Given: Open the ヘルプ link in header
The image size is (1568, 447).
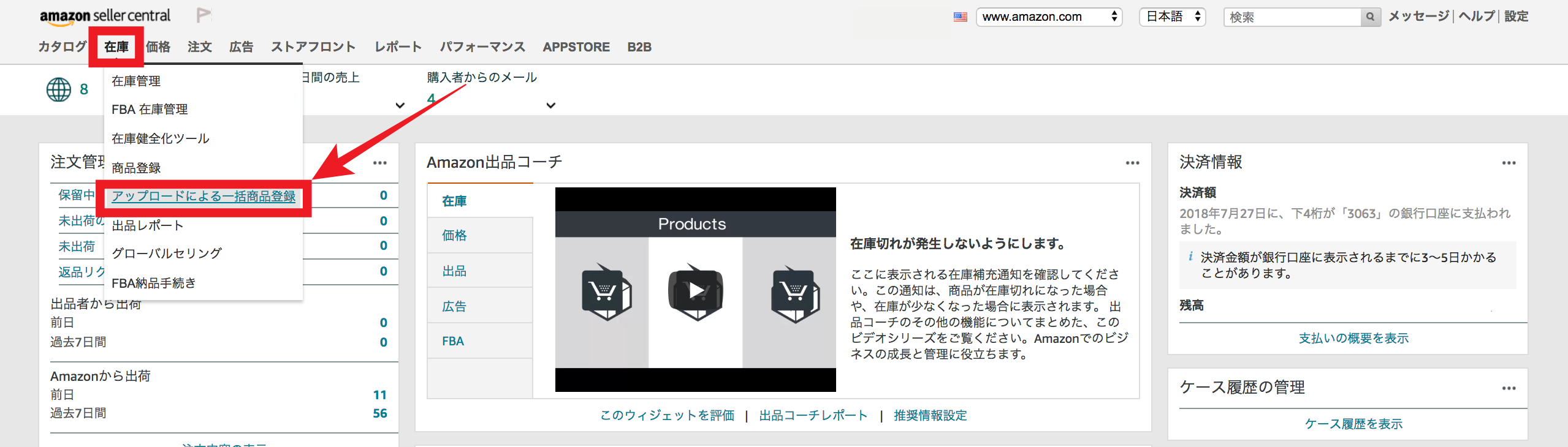Looking at the screenshot, I should pos(1477,17).
